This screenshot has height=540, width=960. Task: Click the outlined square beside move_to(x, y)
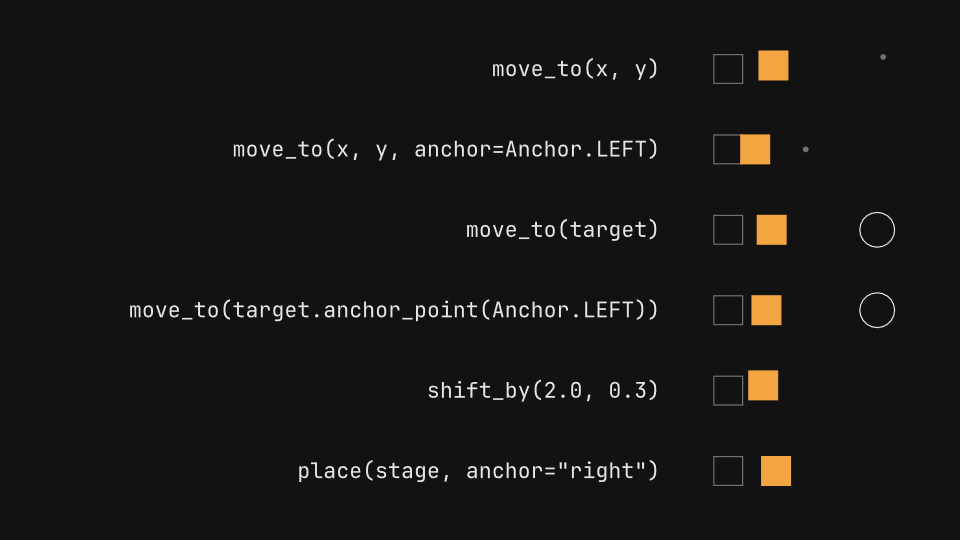(728, 69)
